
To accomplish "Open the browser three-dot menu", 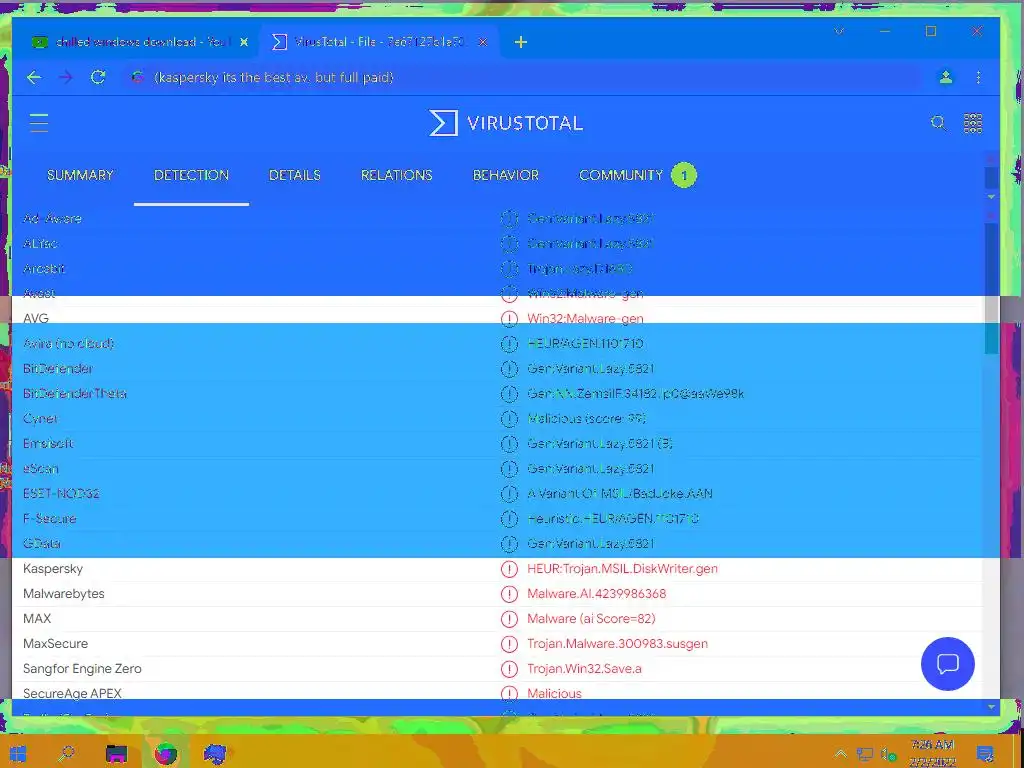I will (x=978, y=78).
